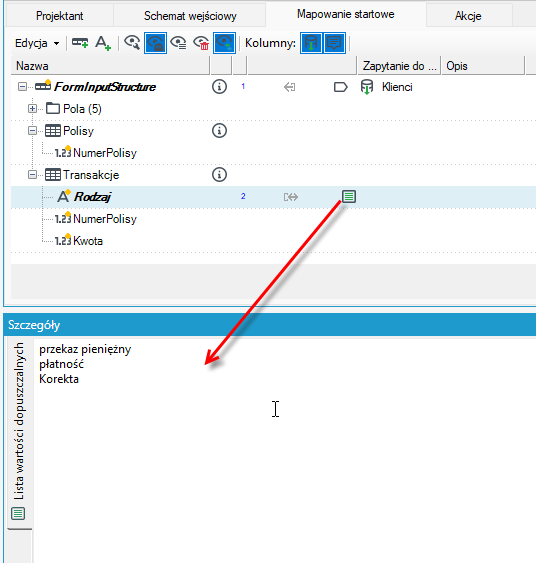Open the Akcje tab

tap(468, 16)
